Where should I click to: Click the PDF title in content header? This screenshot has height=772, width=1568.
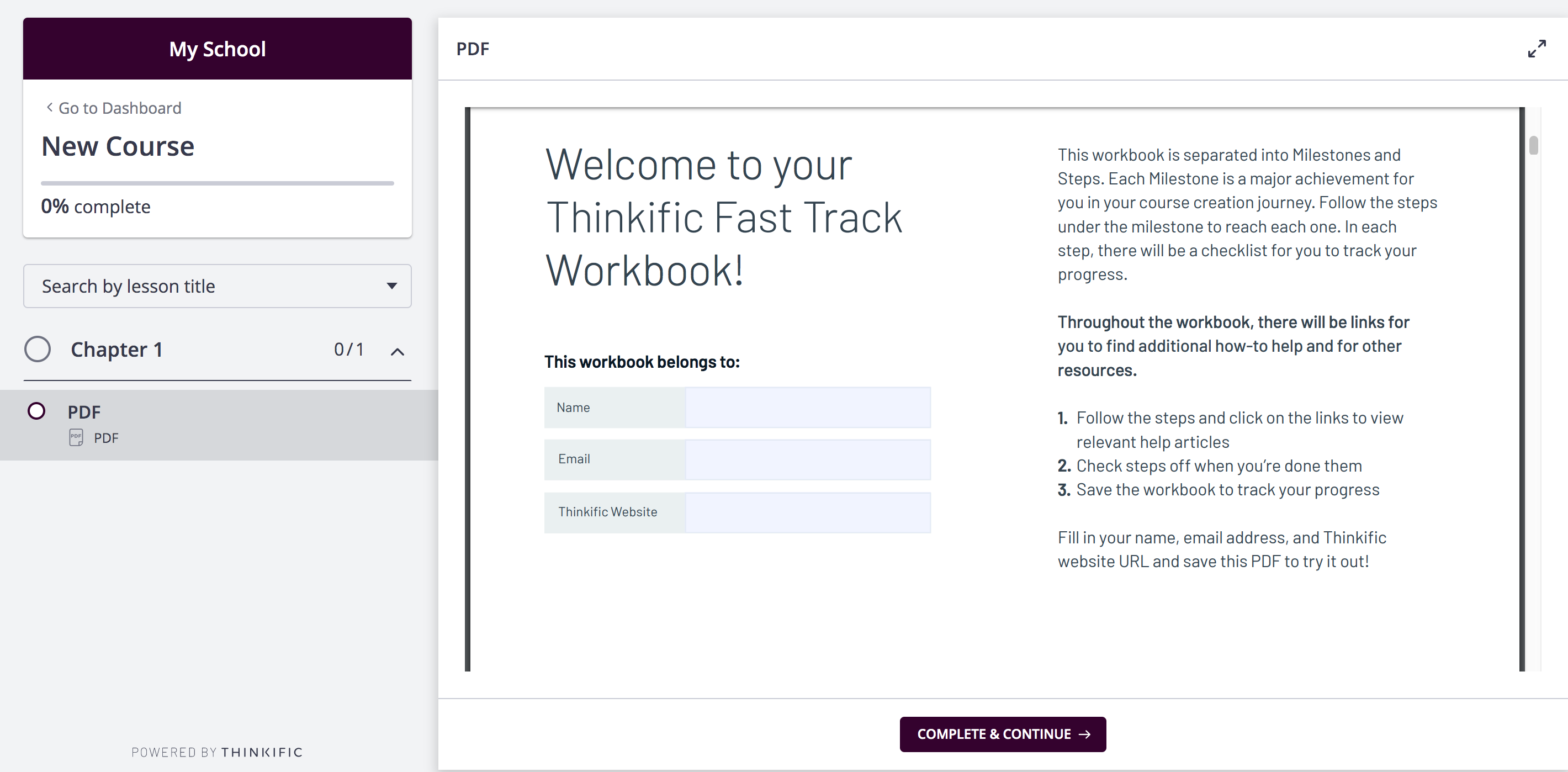click(473, 49)
